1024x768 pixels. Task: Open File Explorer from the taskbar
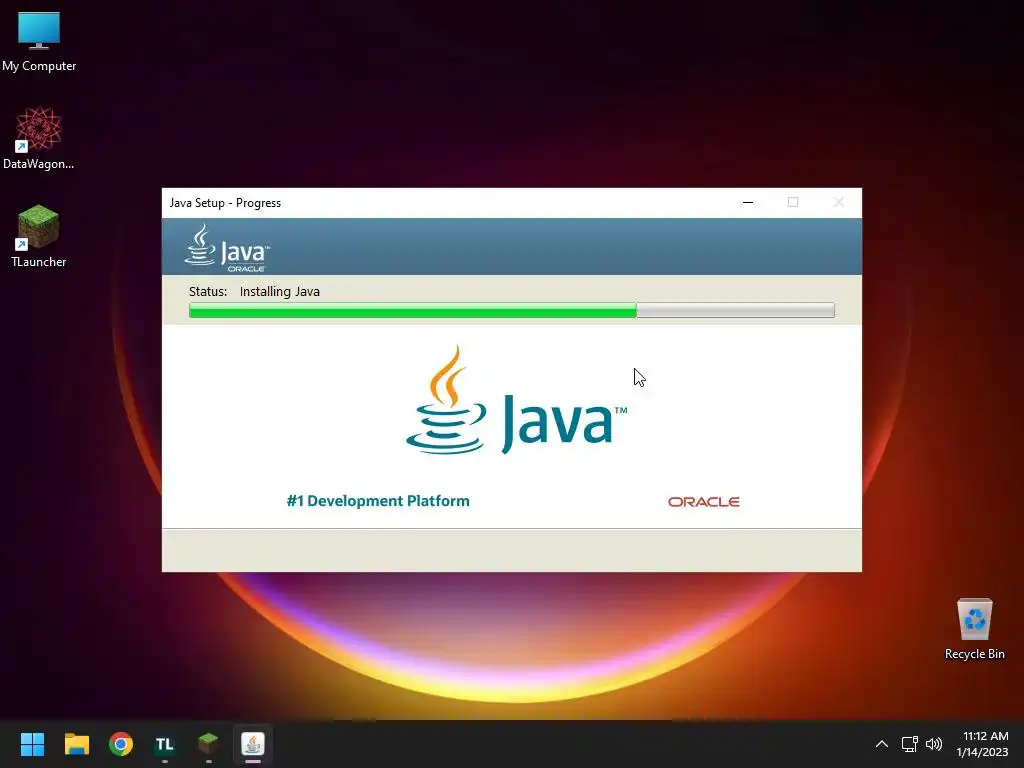click(76, 744)
